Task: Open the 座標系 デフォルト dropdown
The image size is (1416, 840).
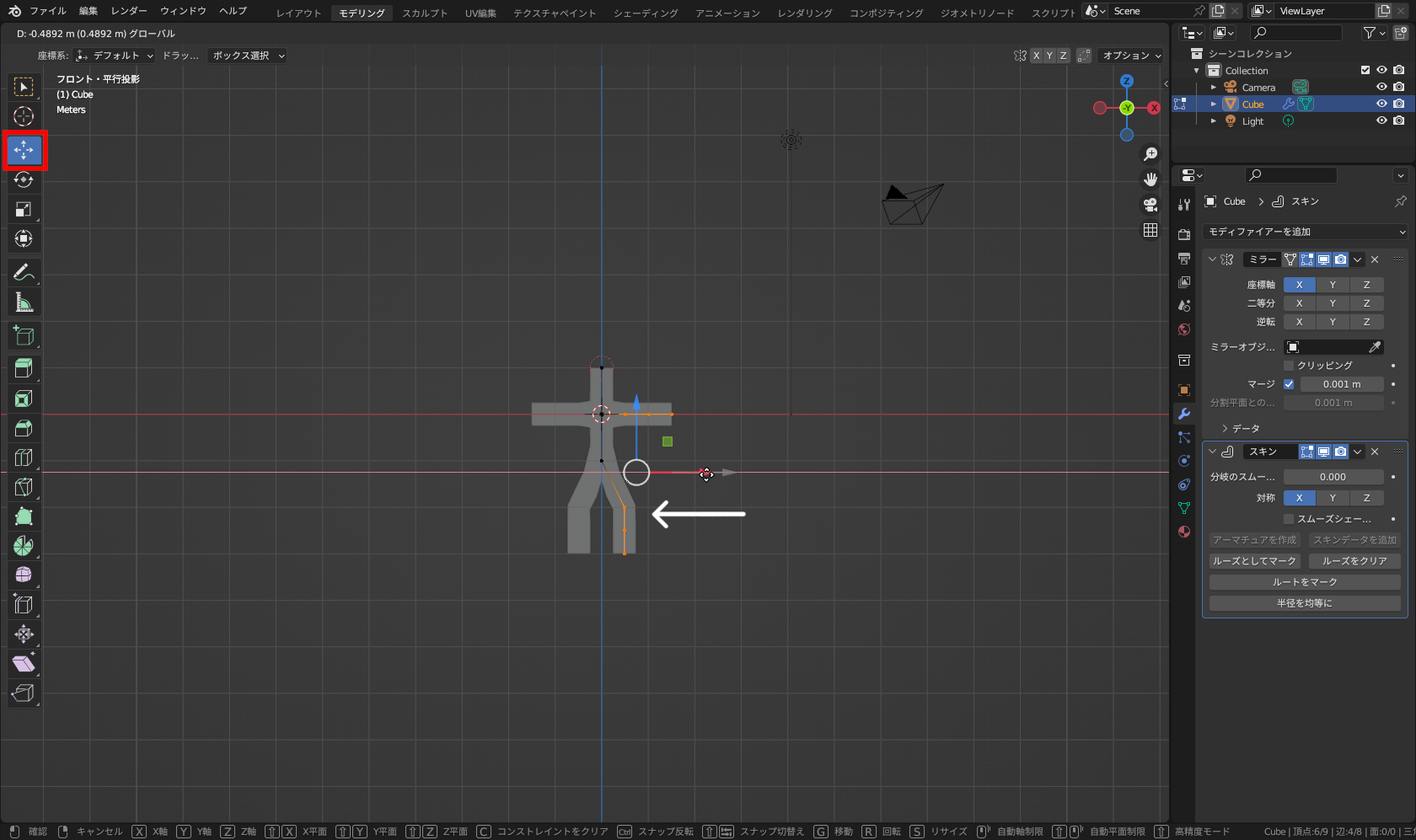Action: (115, 56)
